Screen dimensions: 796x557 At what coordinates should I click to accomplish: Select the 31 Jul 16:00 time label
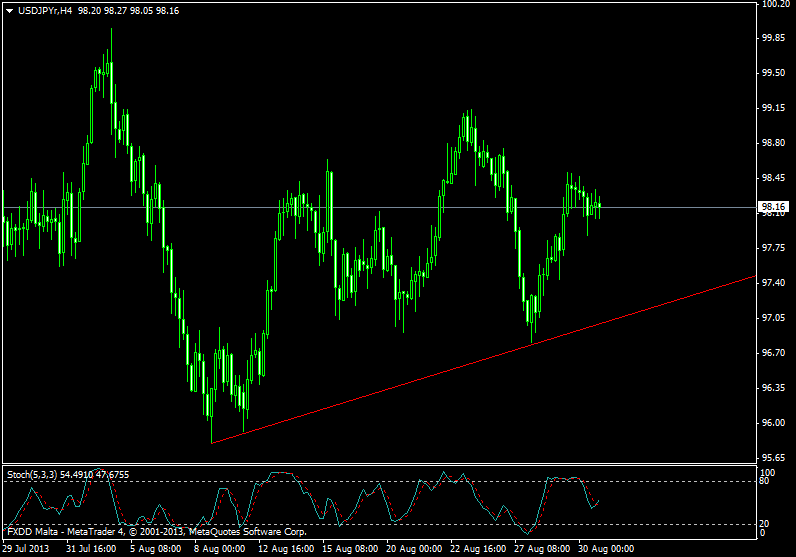[91, 549]
